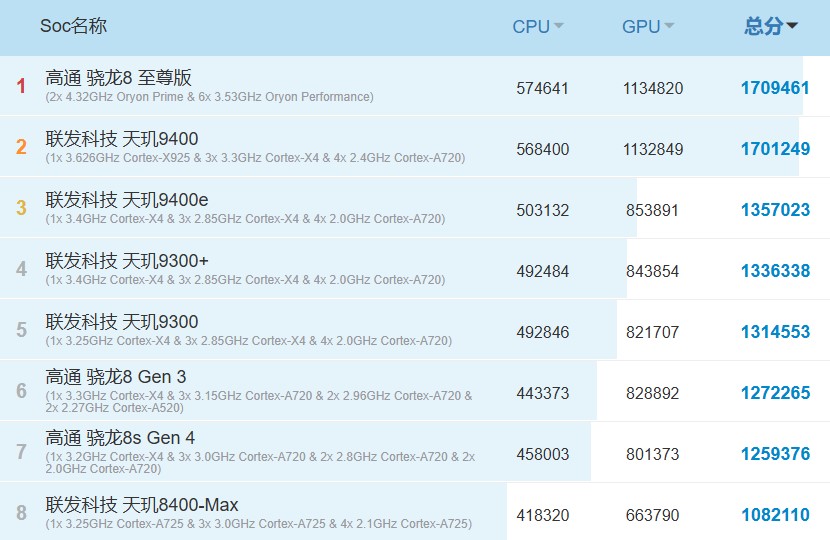The image size is (830, 540).
Task: Select CPU score 568400
Action: coord(543,149)
